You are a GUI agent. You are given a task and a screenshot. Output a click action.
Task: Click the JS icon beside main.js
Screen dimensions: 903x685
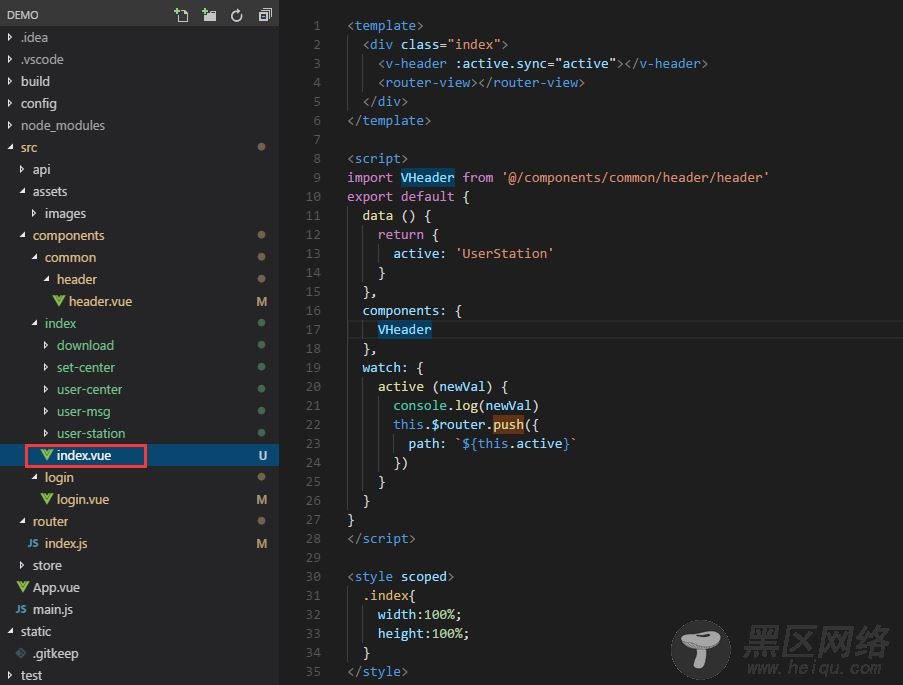pyautogui.click(x=21, y=609)
